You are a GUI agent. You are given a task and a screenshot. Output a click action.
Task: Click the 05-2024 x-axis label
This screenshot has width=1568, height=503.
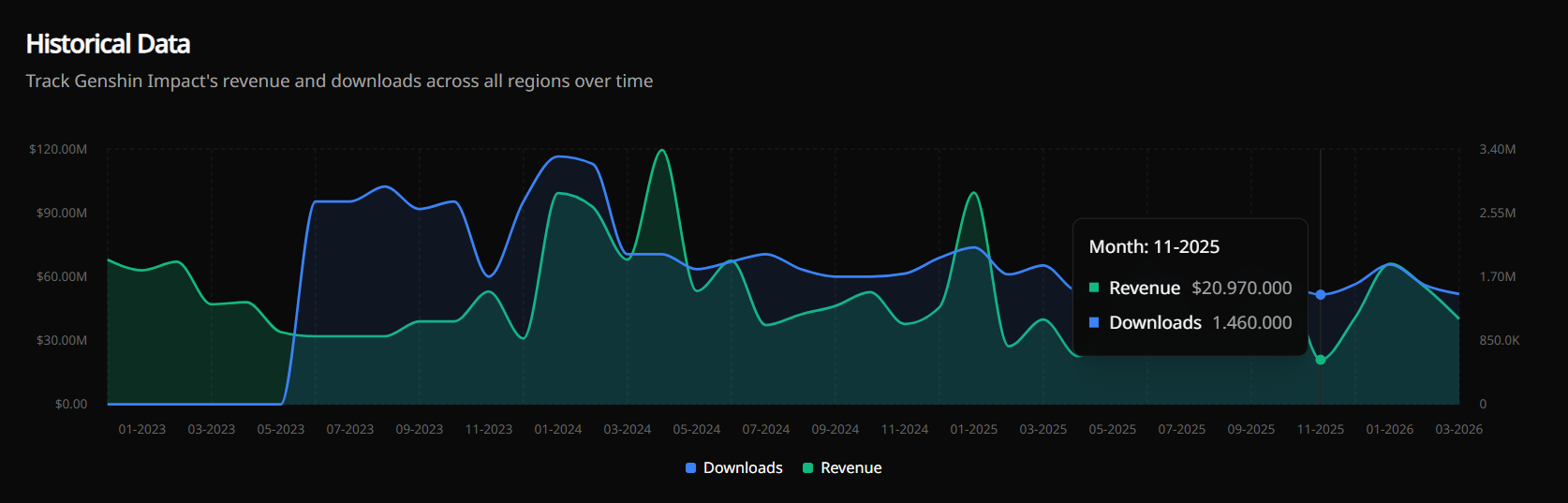click(x=697, y=429)
